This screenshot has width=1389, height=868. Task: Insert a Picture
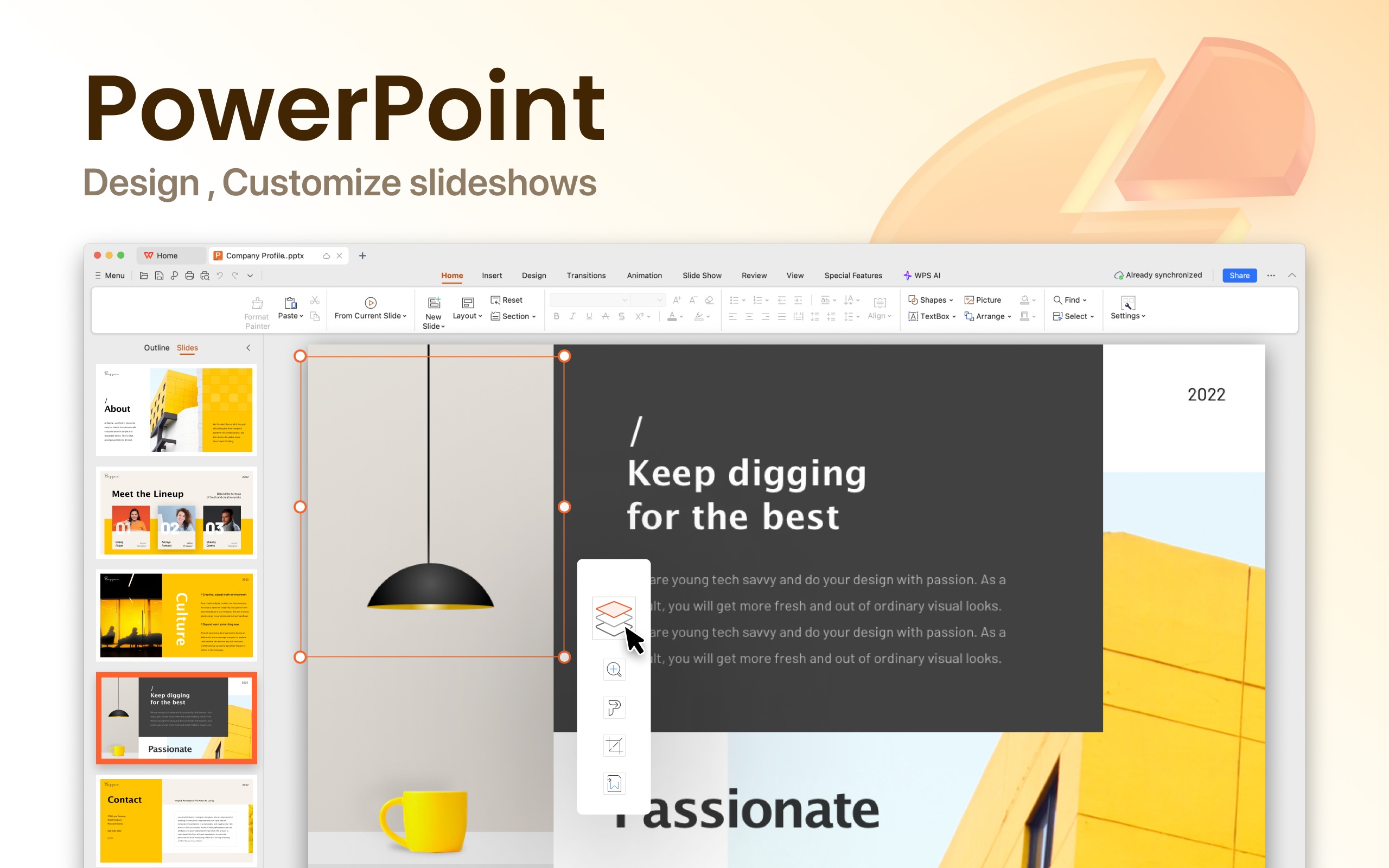click(x=983, y=300)
